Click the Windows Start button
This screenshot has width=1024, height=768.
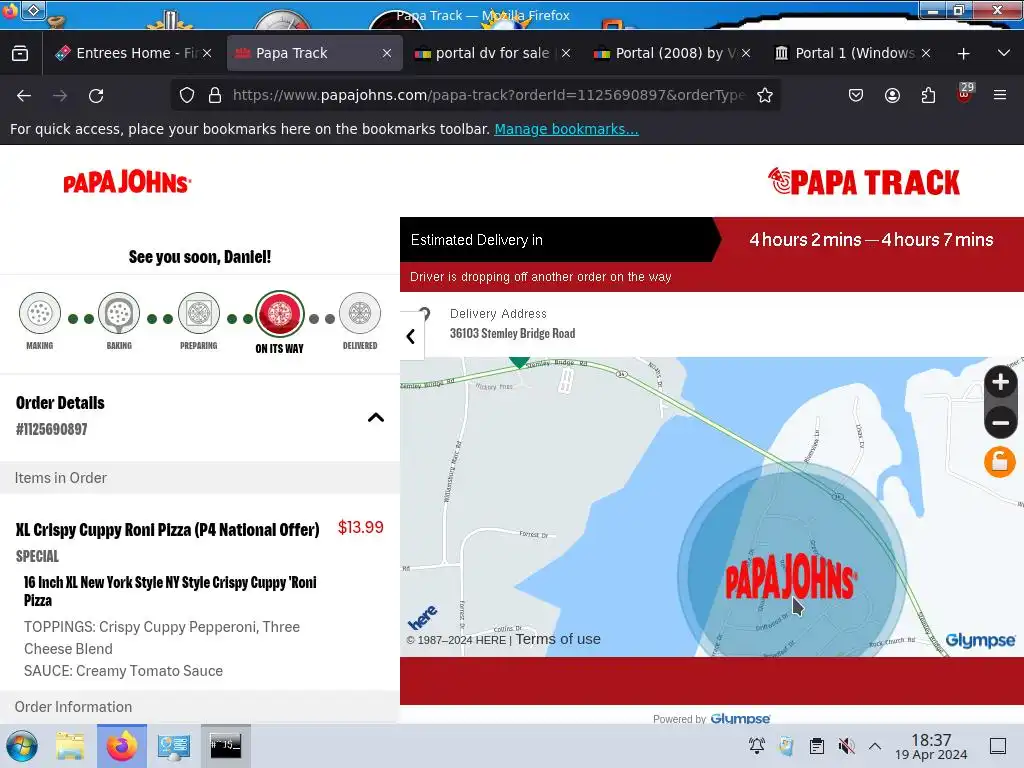click(22, 746)
